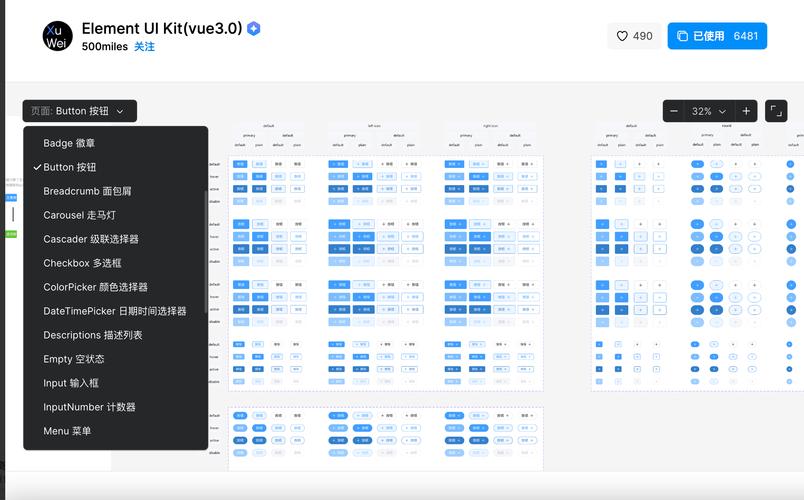Click the blue verified badge icon

coord(254,29)
